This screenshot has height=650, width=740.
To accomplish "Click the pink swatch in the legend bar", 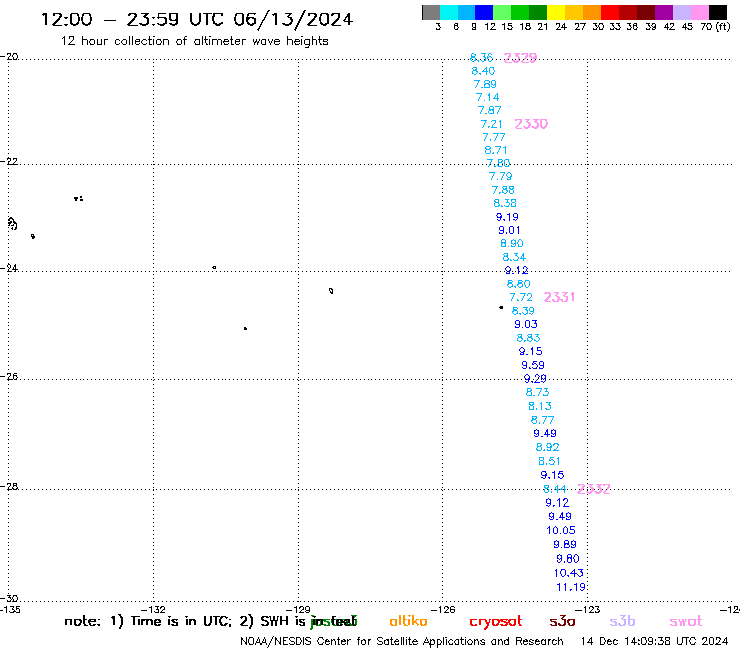I will point(700,13).
